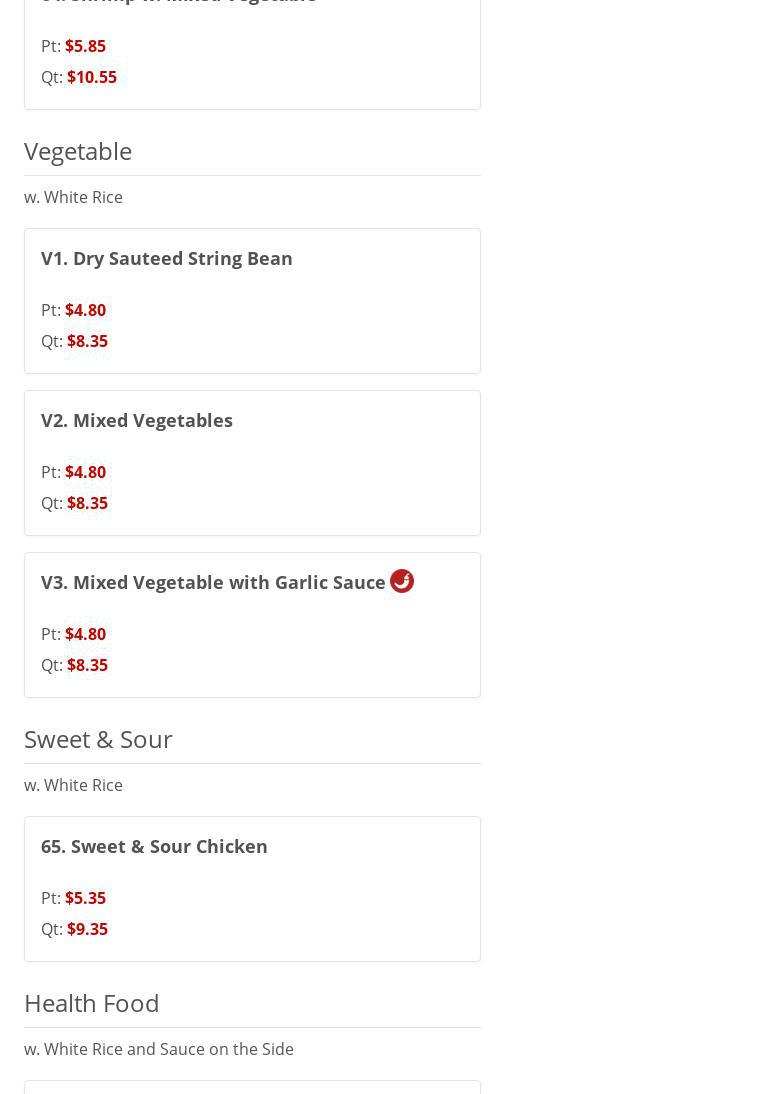Screen dimensions: 770x1094
Task: Click V2 Mixed Vegetables quart price
Action: click(87, 503)
